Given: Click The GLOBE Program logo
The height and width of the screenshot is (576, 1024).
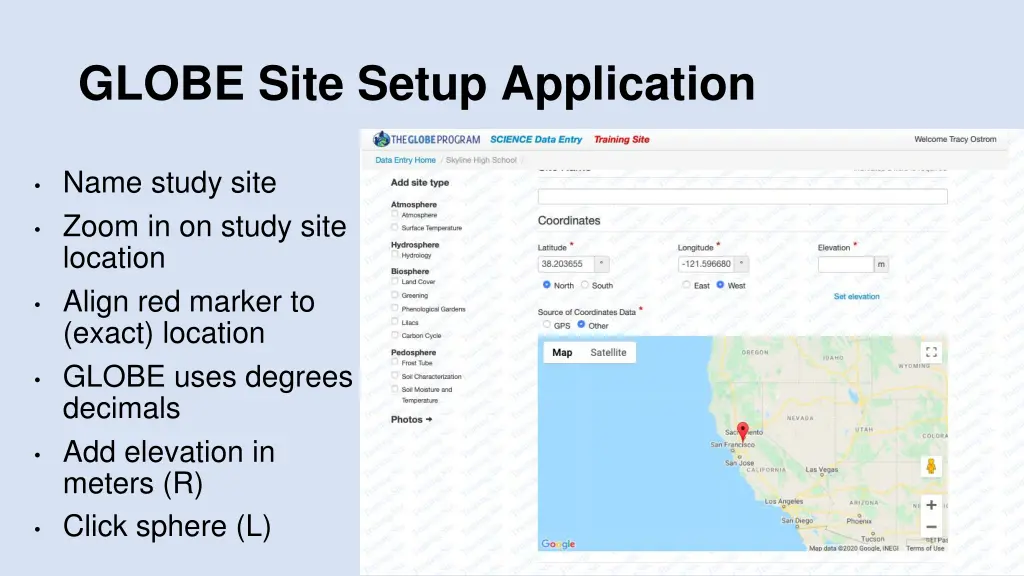Looking at the screenshot, I should pyautogui.click(x=426, y=139).
